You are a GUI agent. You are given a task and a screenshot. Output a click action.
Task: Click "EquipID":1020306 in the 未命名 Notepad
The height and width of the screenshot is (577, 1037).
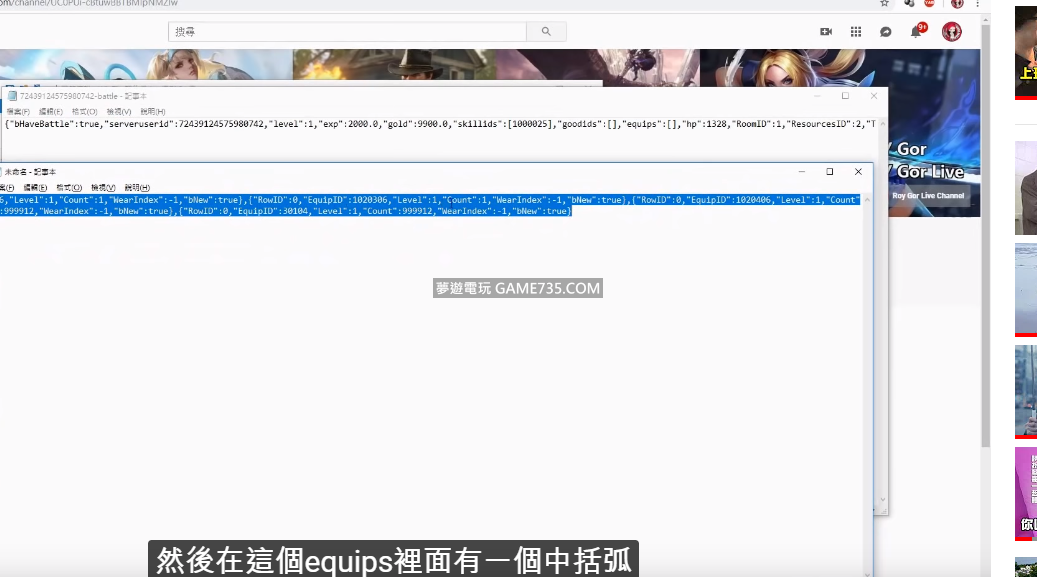[x=346, y=200]
